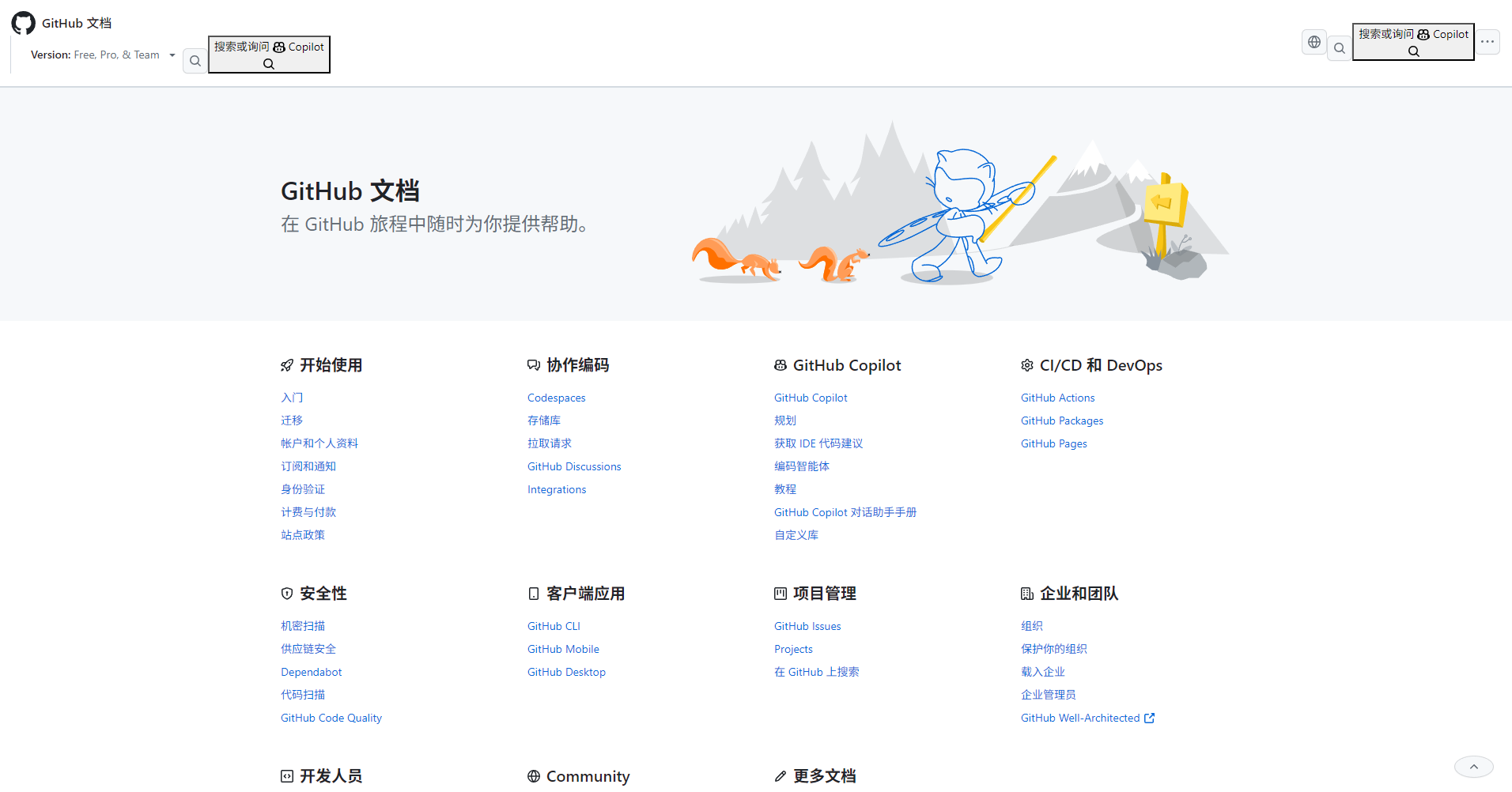1512x792 pixels.
Task: Open the language globe selector
Action: click(x=1314, y=42)
